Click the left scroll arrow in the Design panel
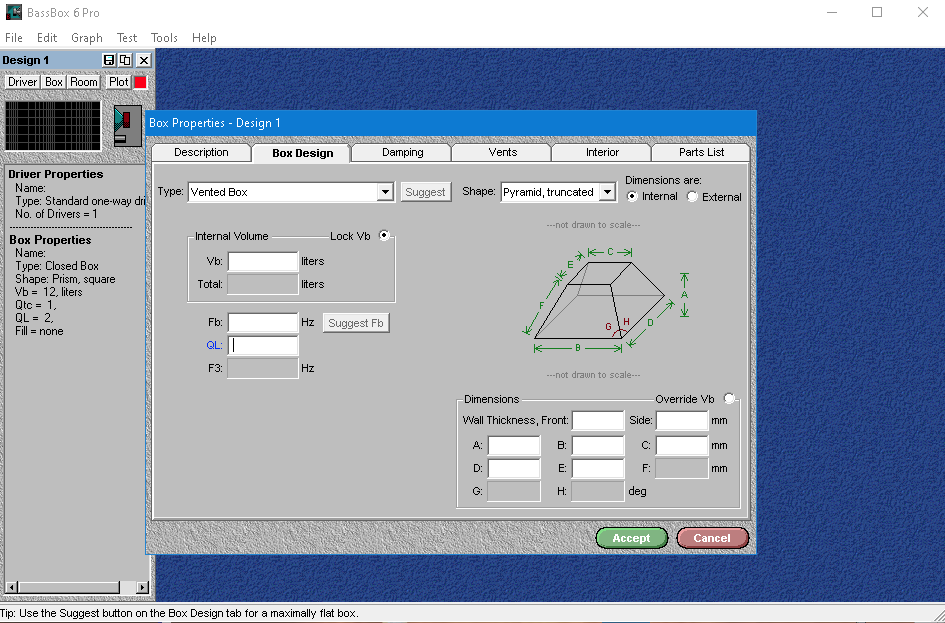The image size is (945, 623). point(8,587)
